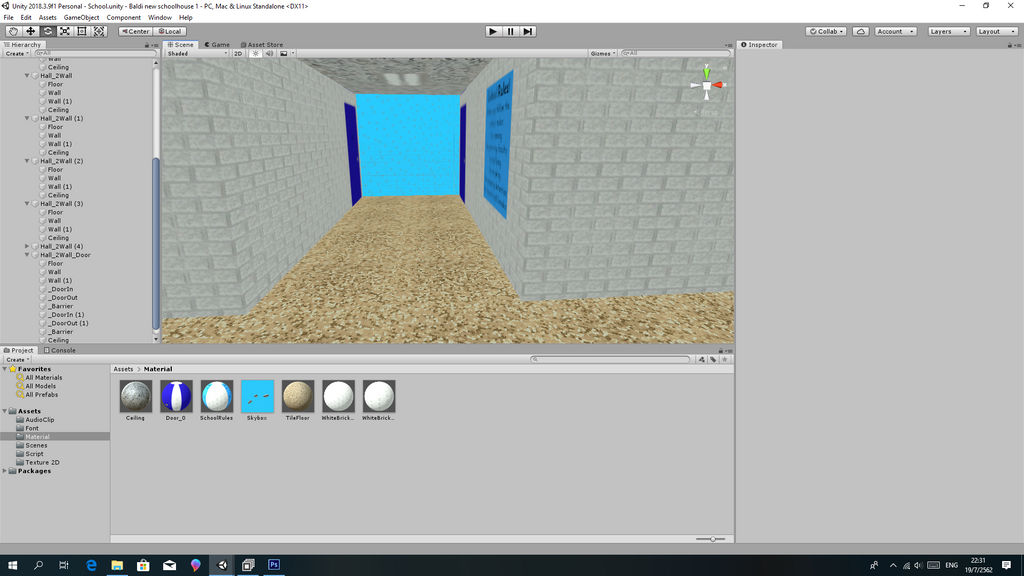Toggle scene audio

[x=270, y=54]
